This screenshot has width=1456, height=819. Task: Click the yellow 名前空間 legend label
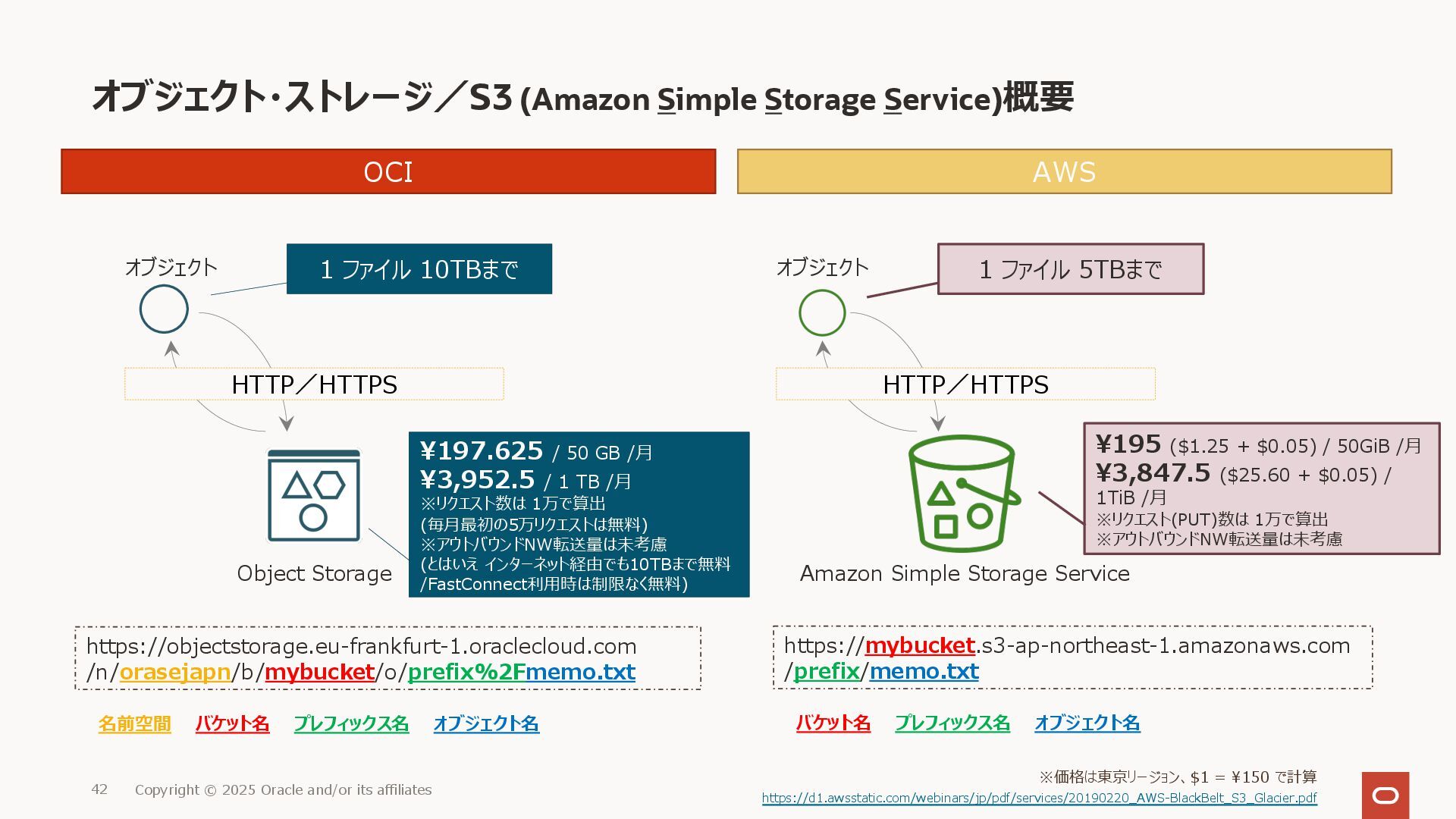coord(134,723)
